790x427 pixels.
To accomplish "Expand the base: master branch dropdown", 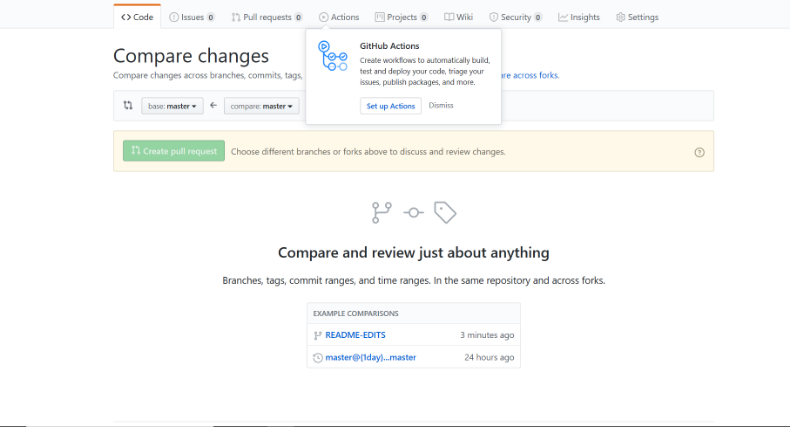I will (172, 106).
